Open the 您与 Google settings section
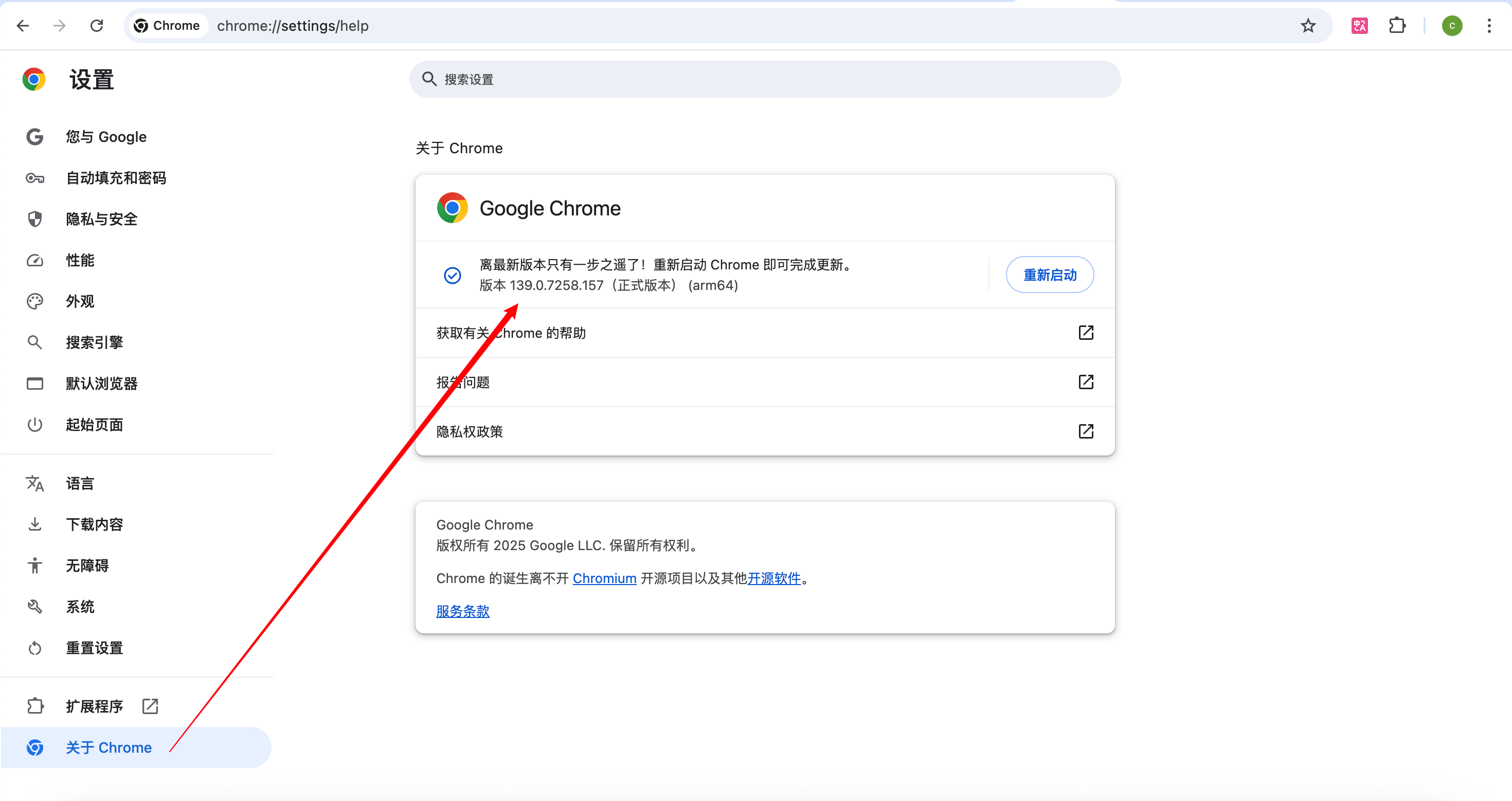The image size is (1512, 801). click(x=136, y=137)
